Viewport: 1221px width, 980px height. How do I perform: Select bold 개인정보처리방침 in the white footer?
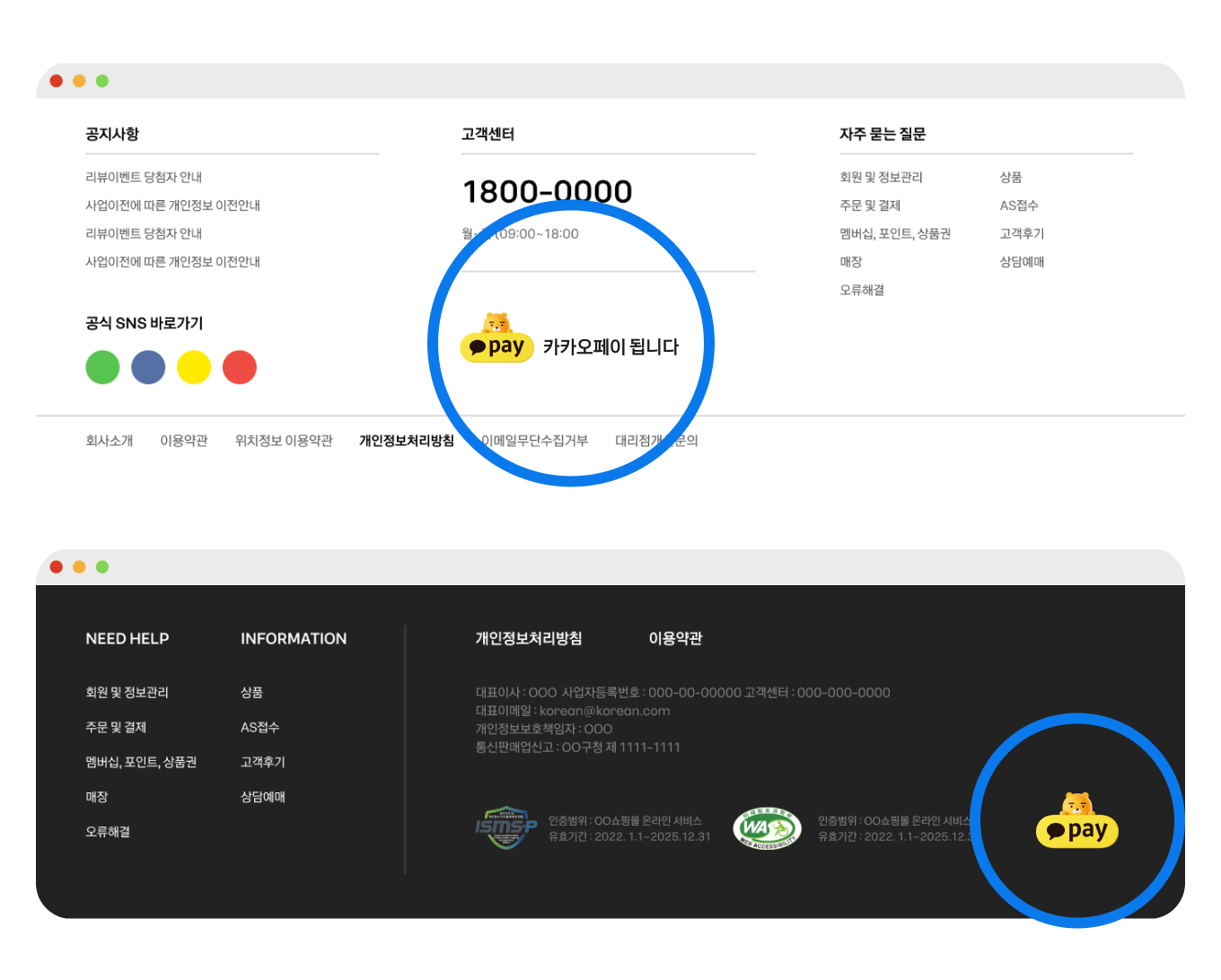click(x=406, y=441)
